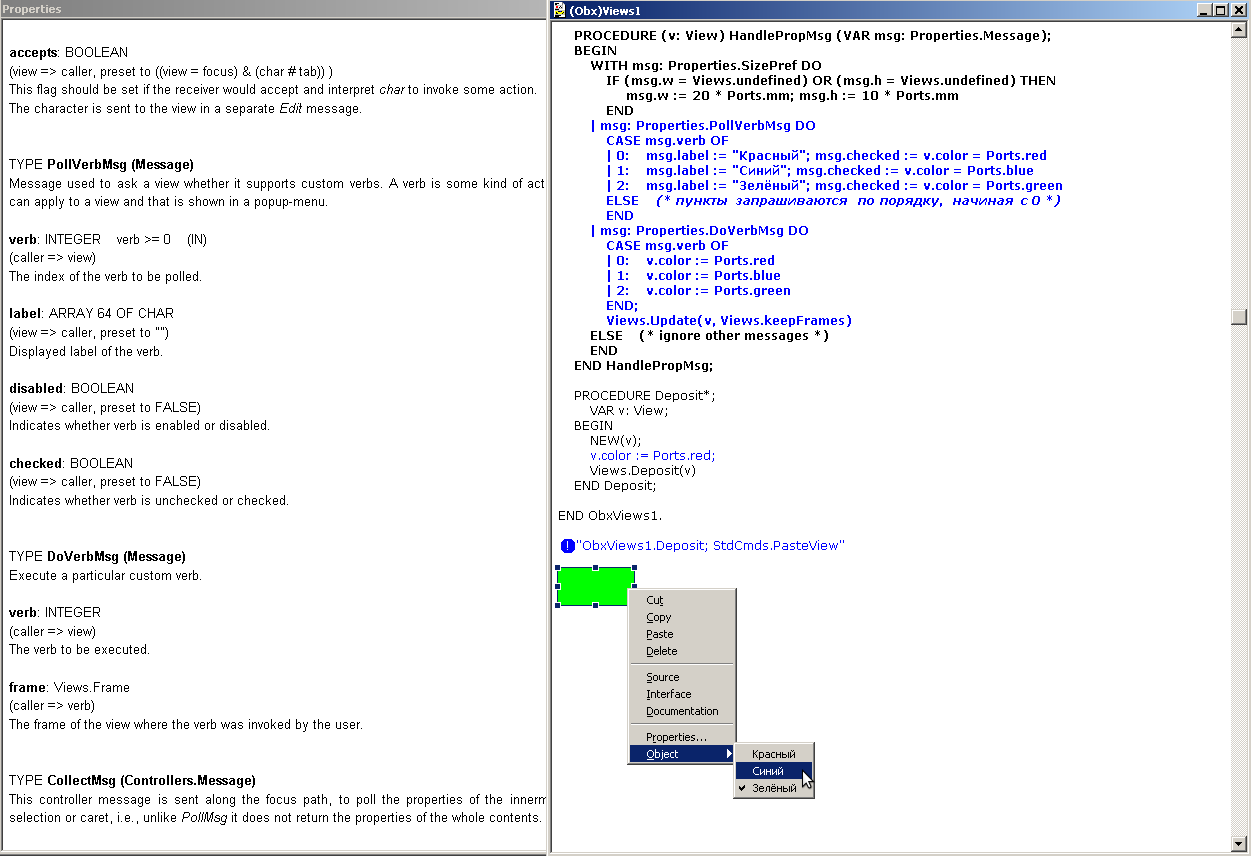Image resolution: width=1251 pixels, height=856 pixels.
Task: Pick Красный color option in submenu
Action: (773, 754)
